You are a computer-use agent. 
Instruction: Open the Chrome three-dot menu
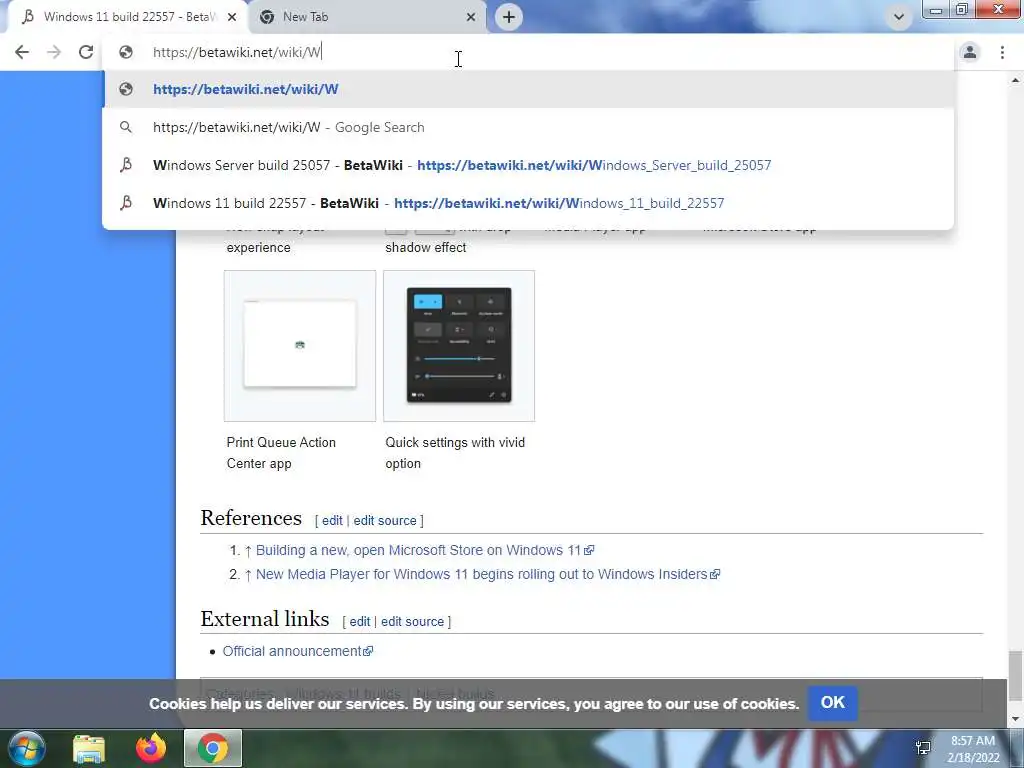click(x=1002, y=52)
